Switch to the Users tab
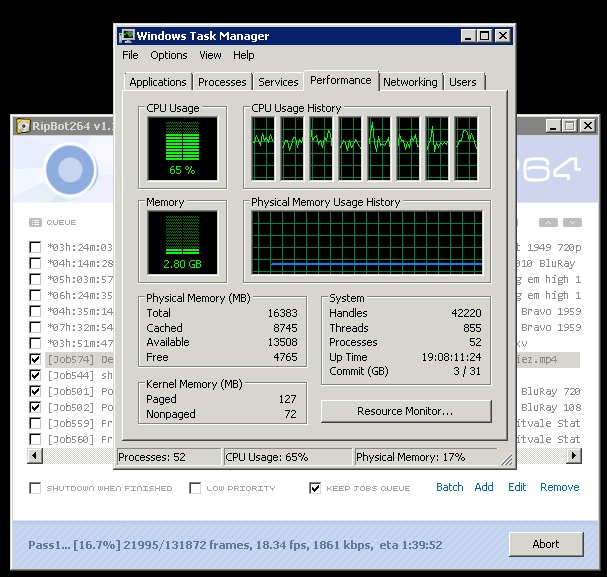Screen dimensions: 607x577 463,82
